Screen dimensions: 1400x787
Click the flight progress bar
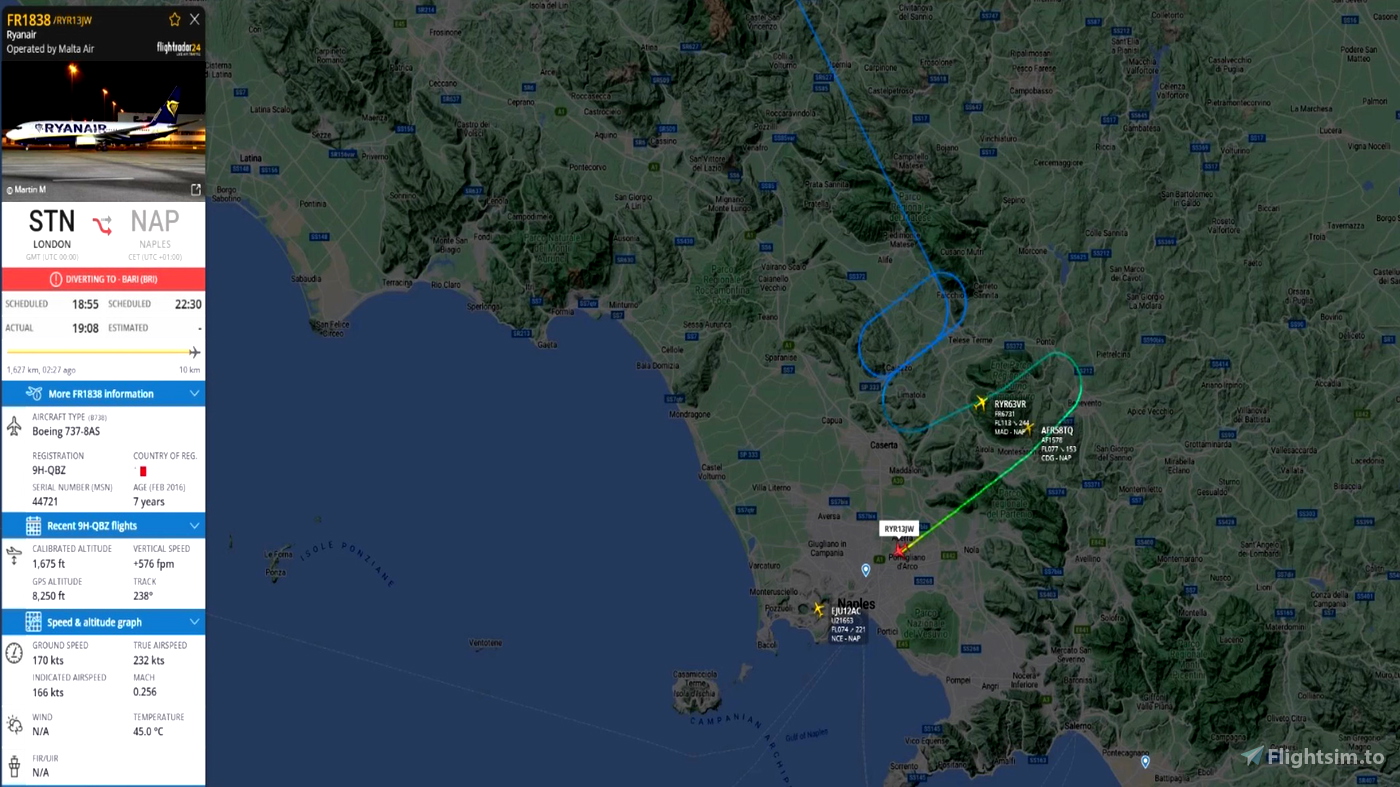[103, 352]
